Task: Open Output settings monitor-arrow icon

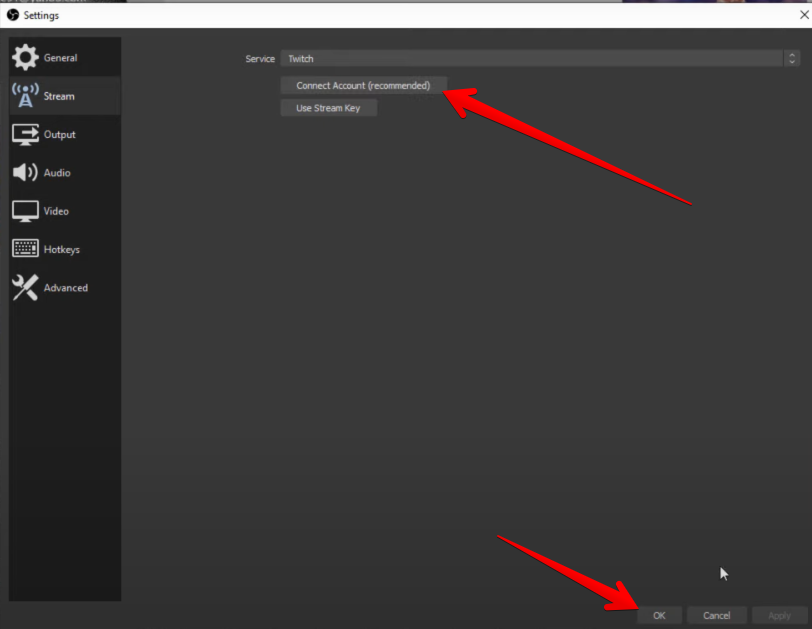Action: click(25, 135)
